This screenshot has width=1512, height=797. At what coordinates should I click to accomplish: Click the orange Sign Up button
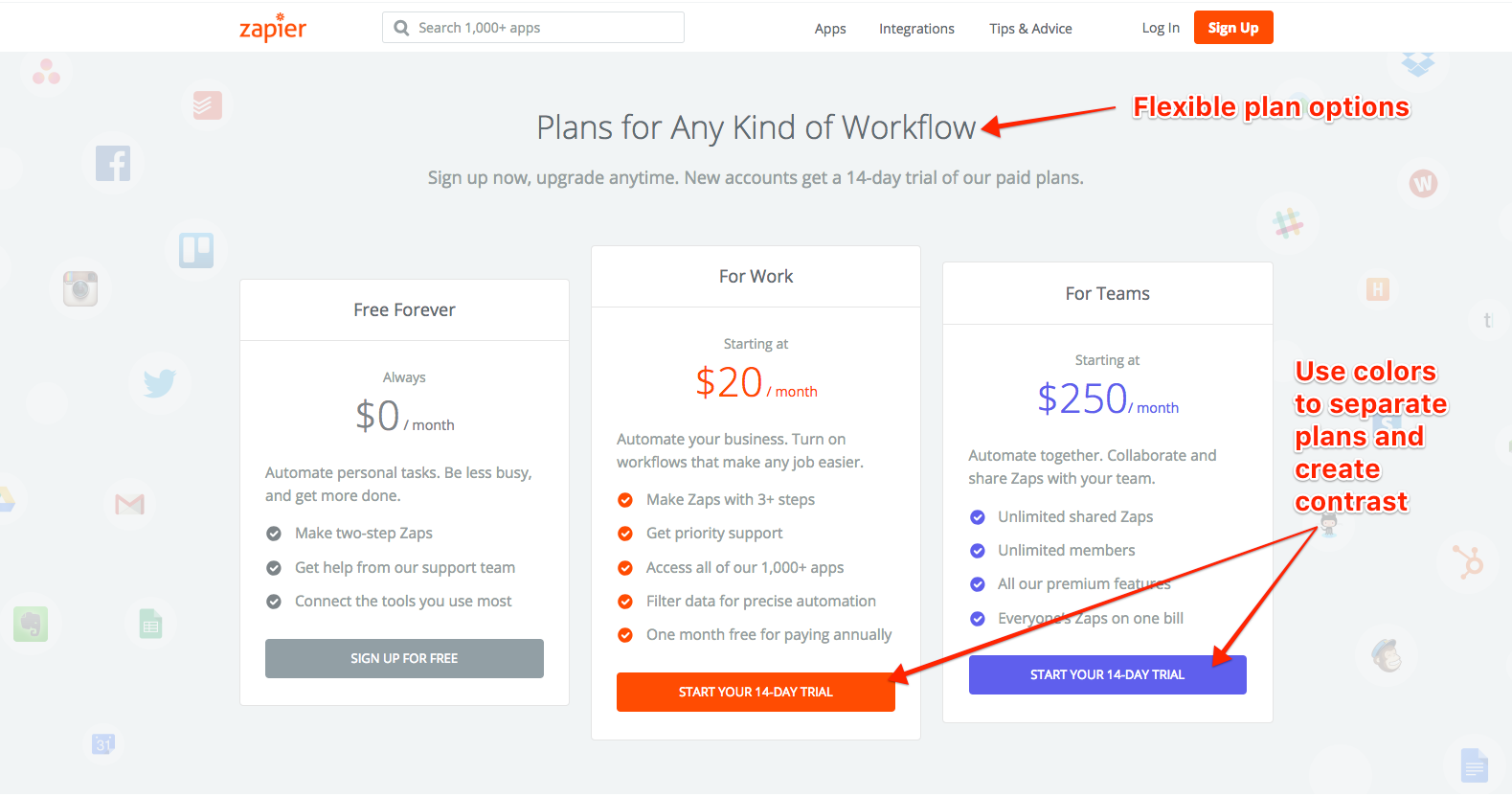[x=1233, y=28]
